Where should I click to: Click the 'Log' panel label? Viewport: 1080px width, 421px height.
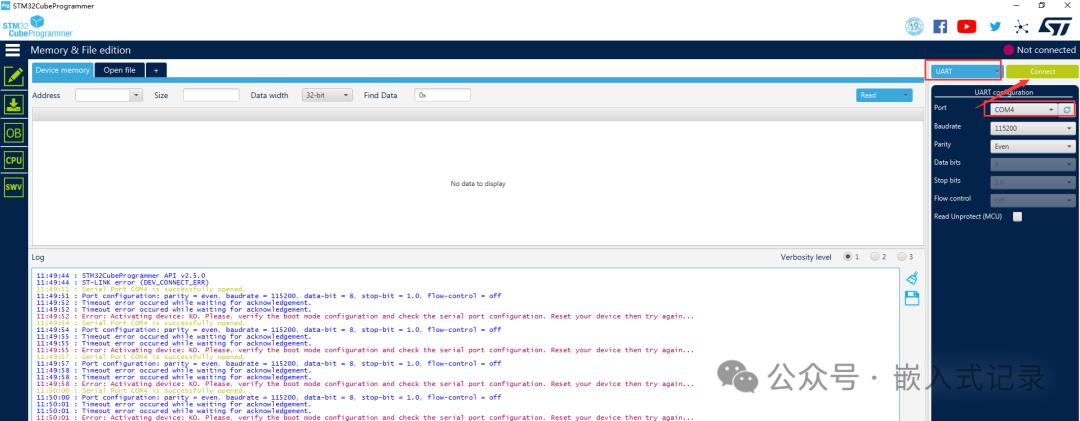(38, 257)
